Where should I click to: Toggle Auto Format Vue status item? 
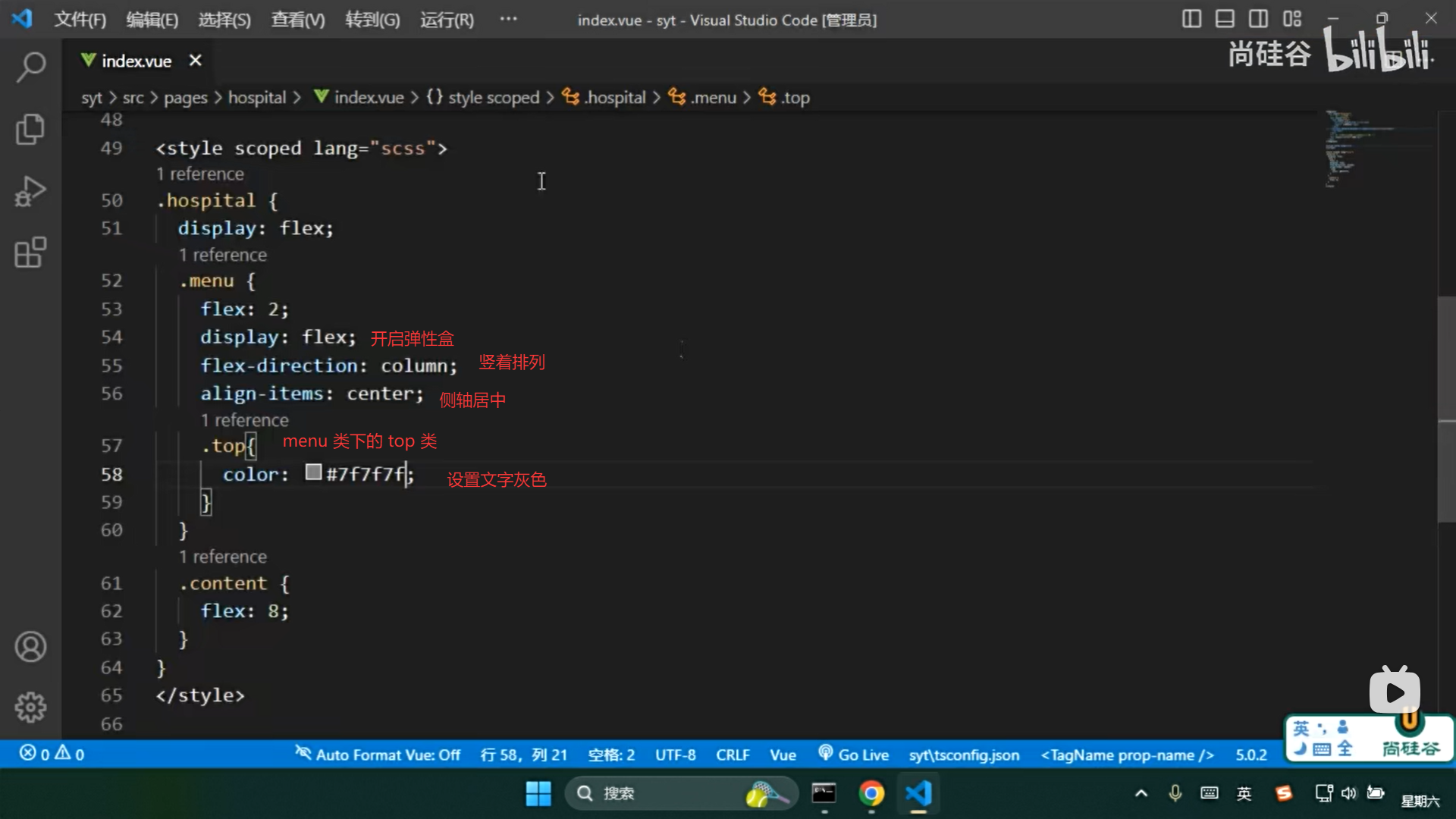[x=378, y=755]
